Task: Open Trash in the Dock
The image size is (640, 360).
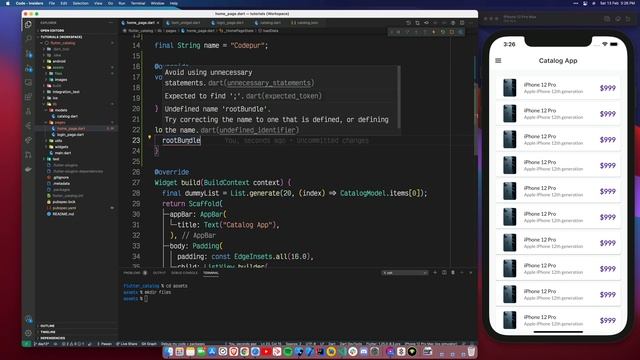Action: click(471, 351)
